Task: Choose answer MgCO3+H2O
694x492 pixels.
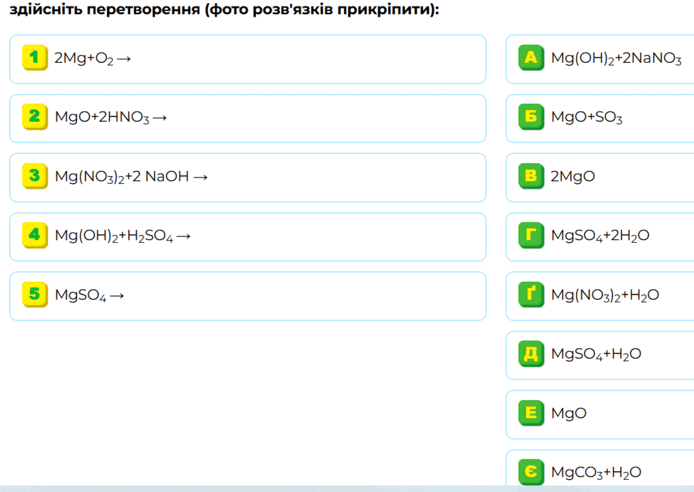Action: [600, 469]
